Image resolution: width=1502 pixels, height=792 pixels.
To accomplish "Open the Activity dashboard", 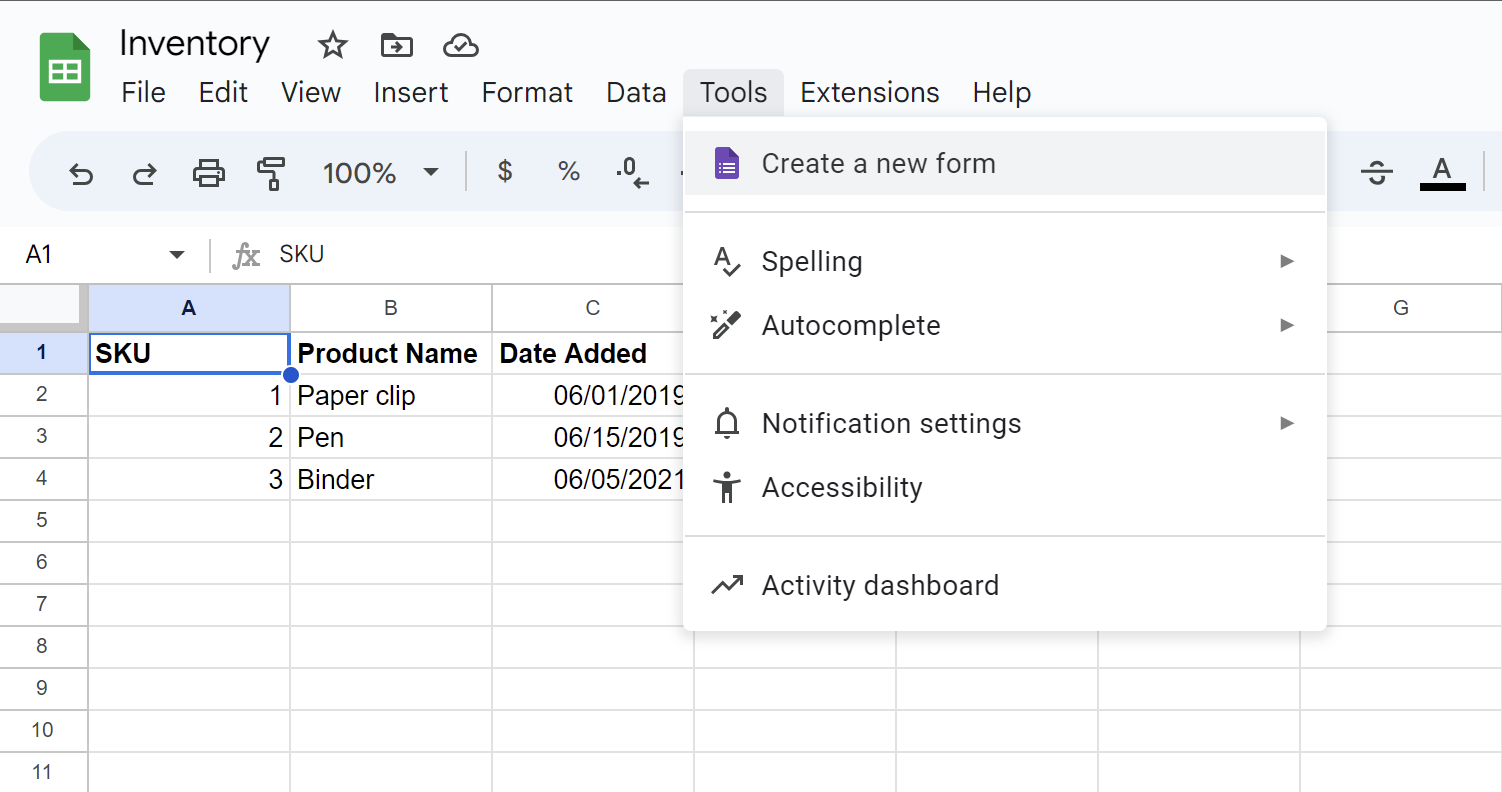I will 1005,585.
